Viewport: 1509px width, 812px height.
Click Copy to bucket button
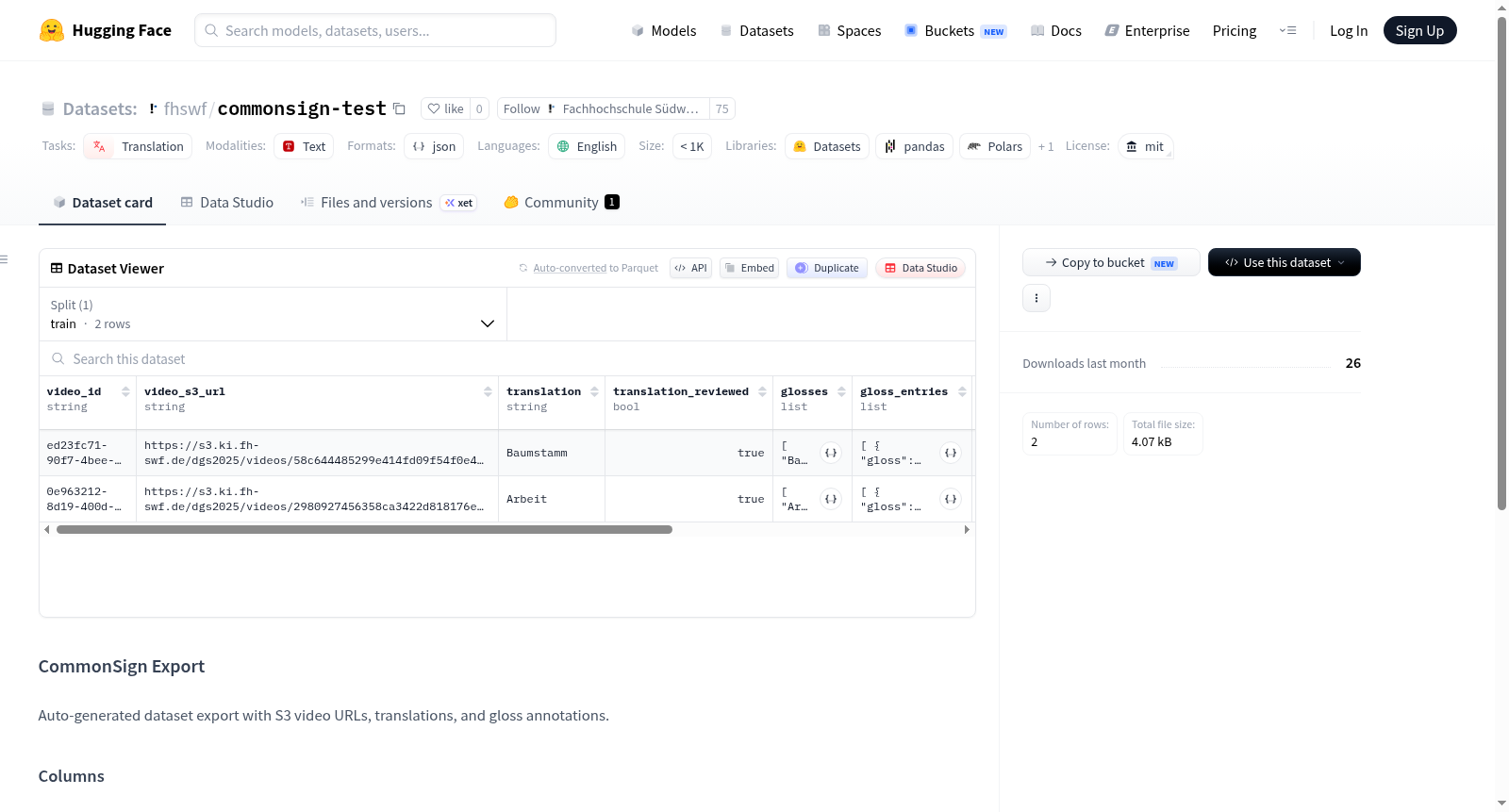click(x=1111, y=262)
